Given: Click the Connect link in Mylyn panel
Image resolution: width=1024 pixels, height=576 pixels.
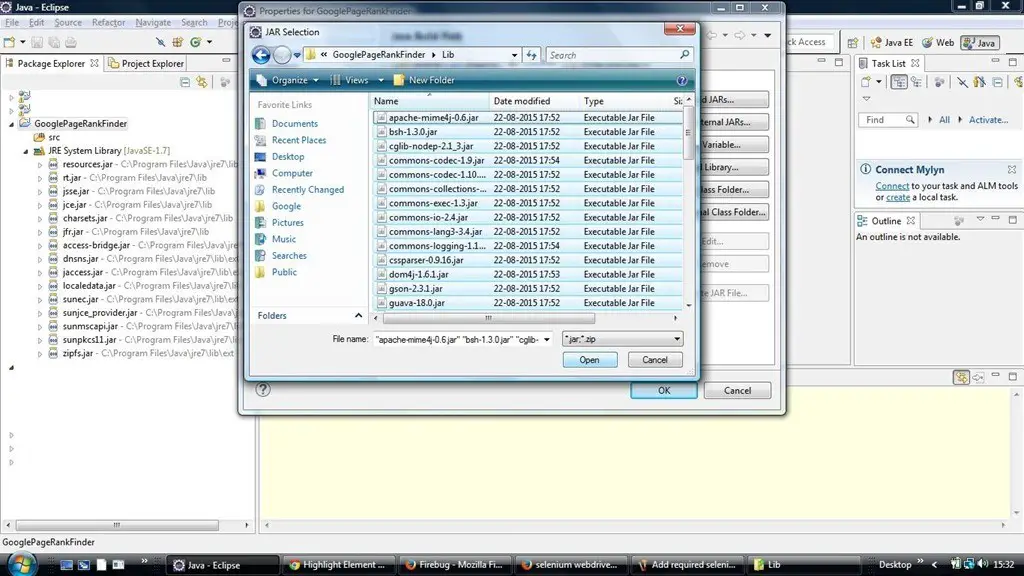Looking at the screenshot, I should tap(892, 186).
